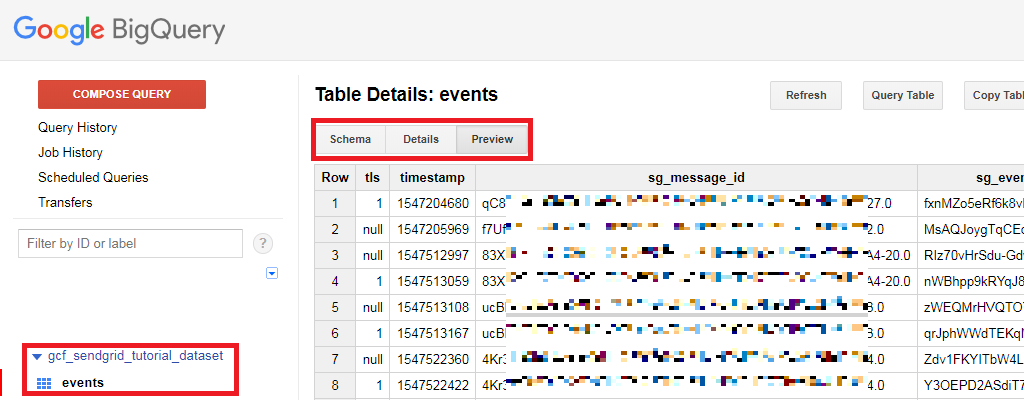Viewport: 1024px width, 400px height.
Task: Click the sg_event_id cell starting Zdv1FKYITbW4L
Action: tap(971, 359)
